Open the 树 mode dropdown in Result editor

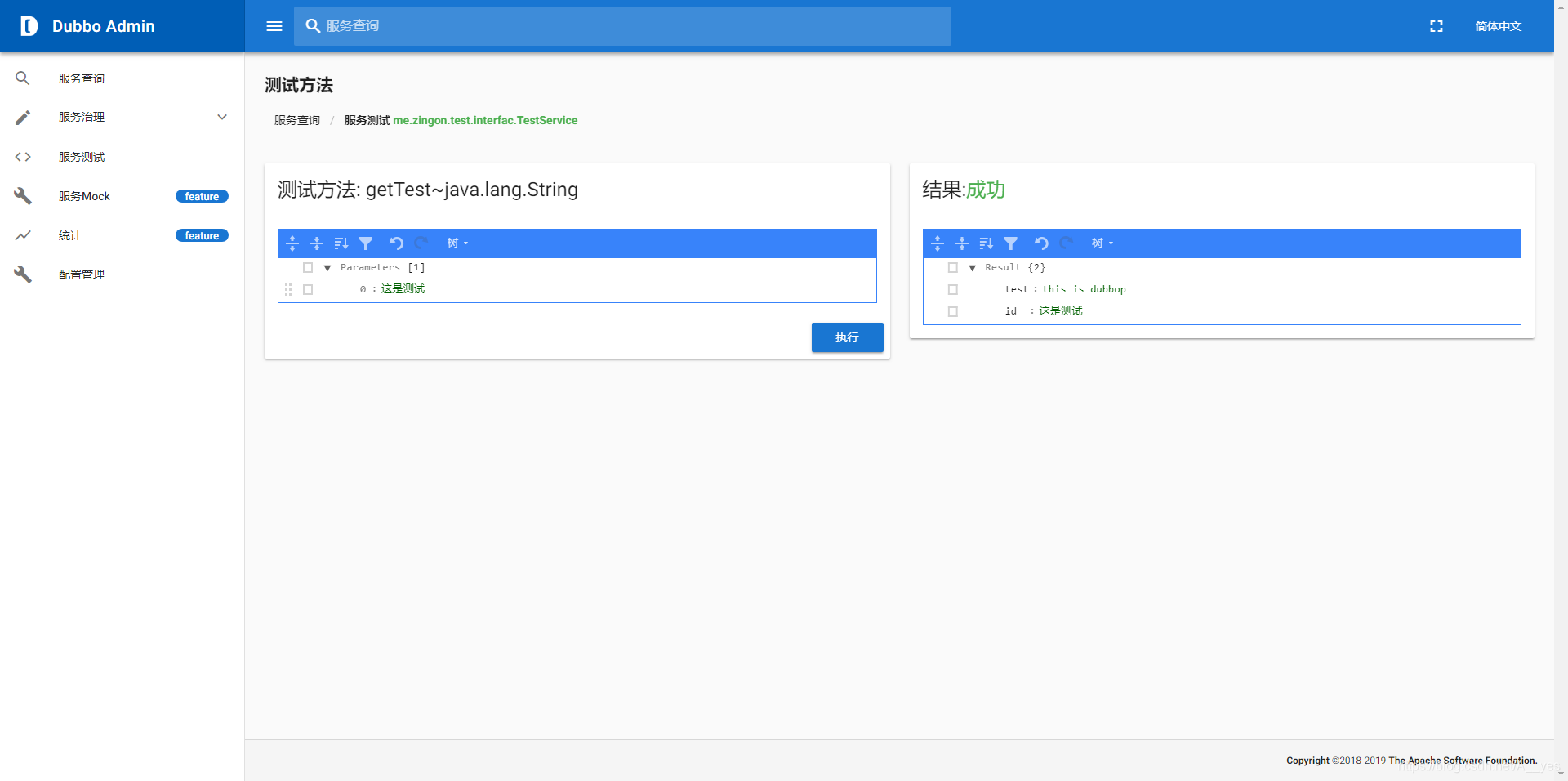[x=1102, y=243]
